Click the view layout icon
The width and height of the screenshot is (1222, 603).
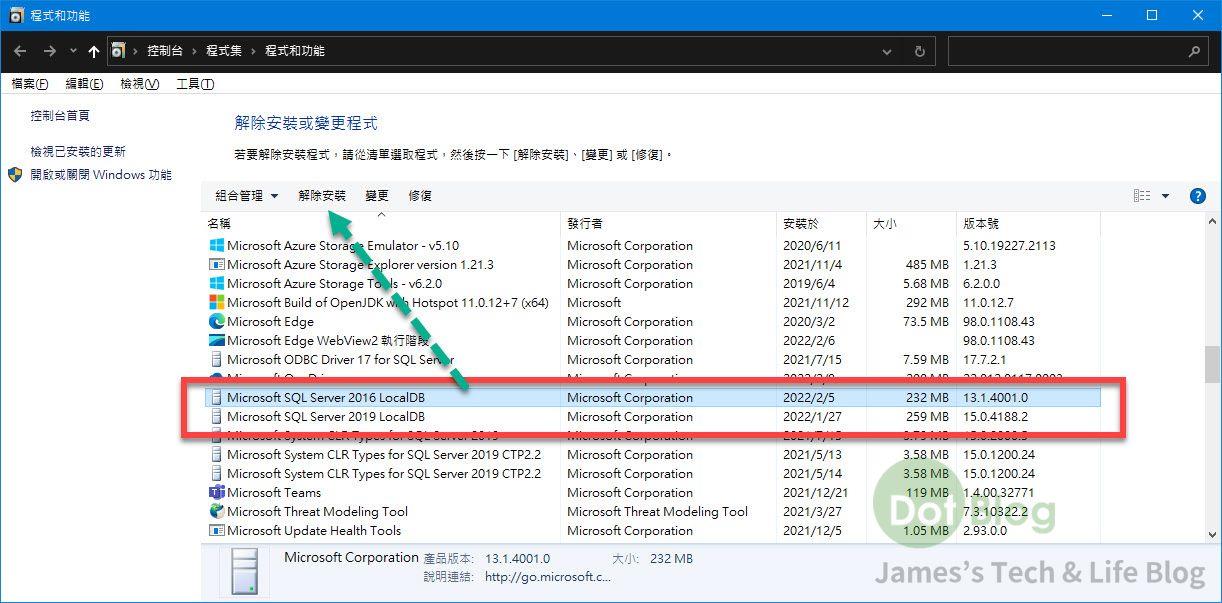point(1142,196)
